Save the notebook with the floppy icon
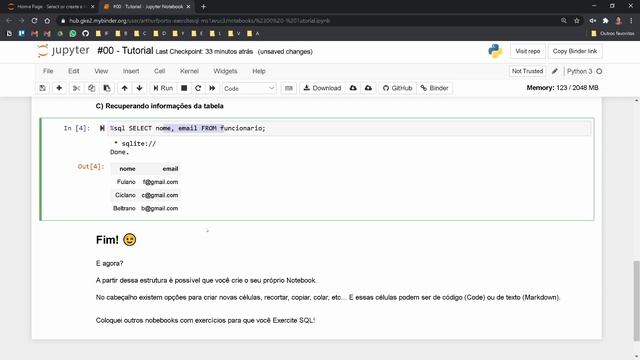 point(42,88)
